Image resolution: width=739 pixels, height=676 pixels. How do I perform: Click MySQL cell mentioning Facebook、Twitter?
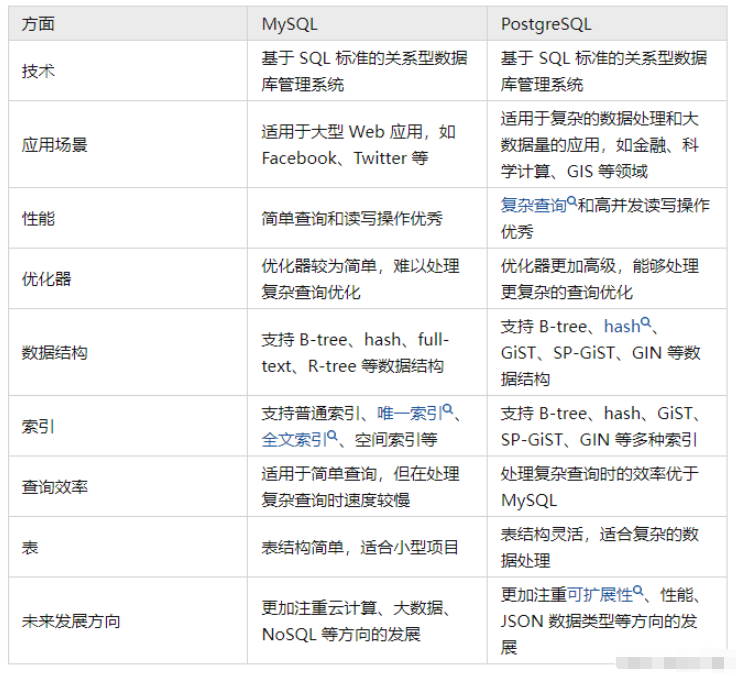(x=367, y=145)
